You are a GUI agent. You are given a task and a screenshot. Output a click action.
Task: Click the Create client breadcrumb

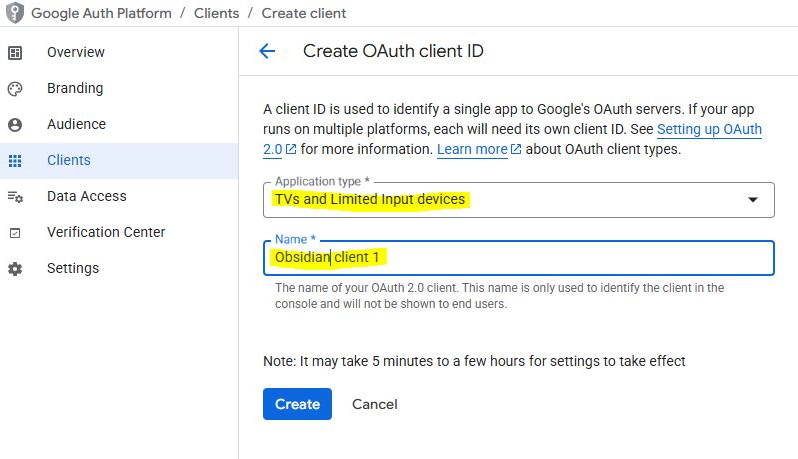303,13
